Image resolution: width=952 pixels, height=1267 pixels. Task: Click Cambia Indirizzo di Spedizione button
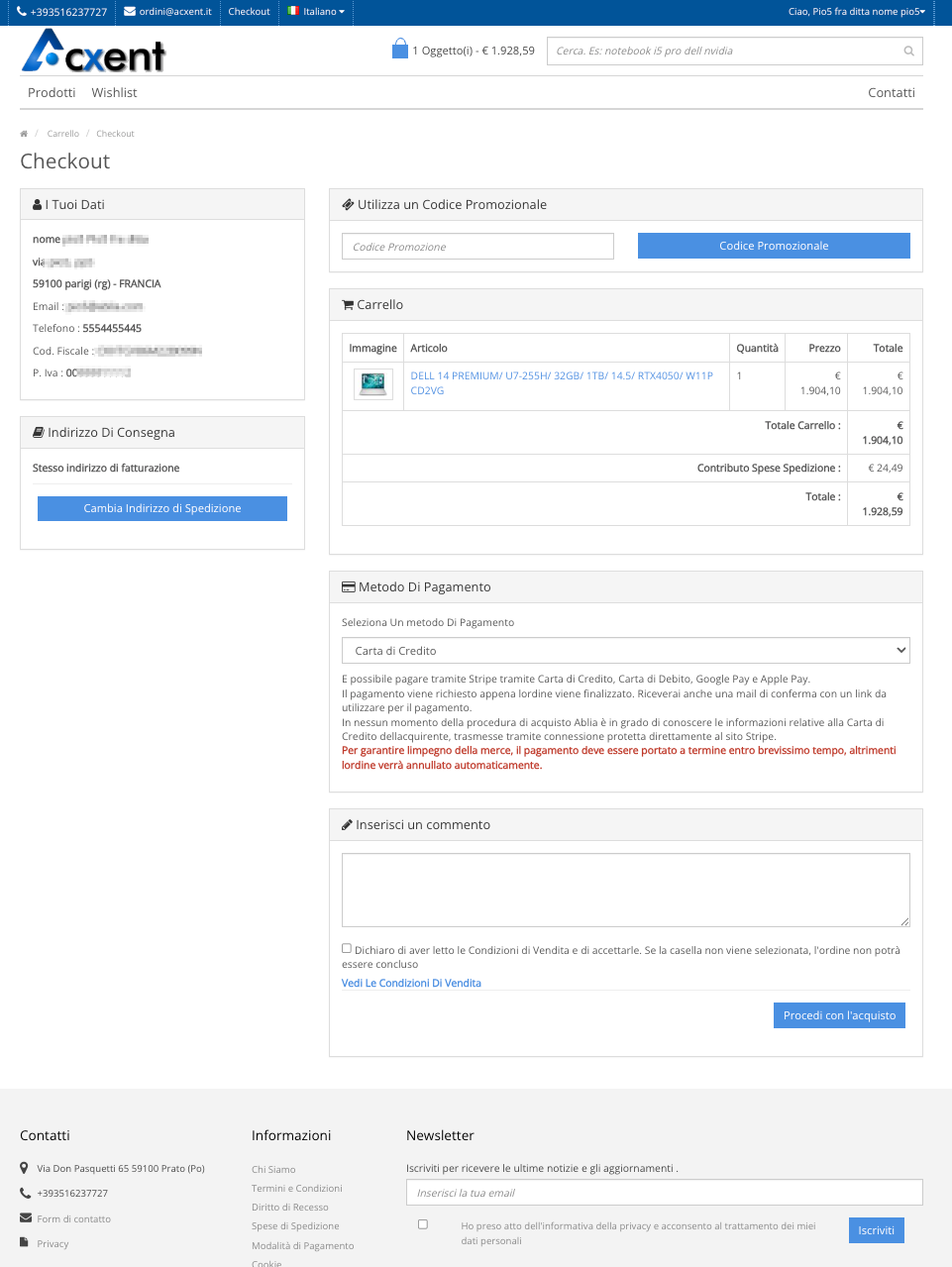pyautogui.click(x=162, y=508)
